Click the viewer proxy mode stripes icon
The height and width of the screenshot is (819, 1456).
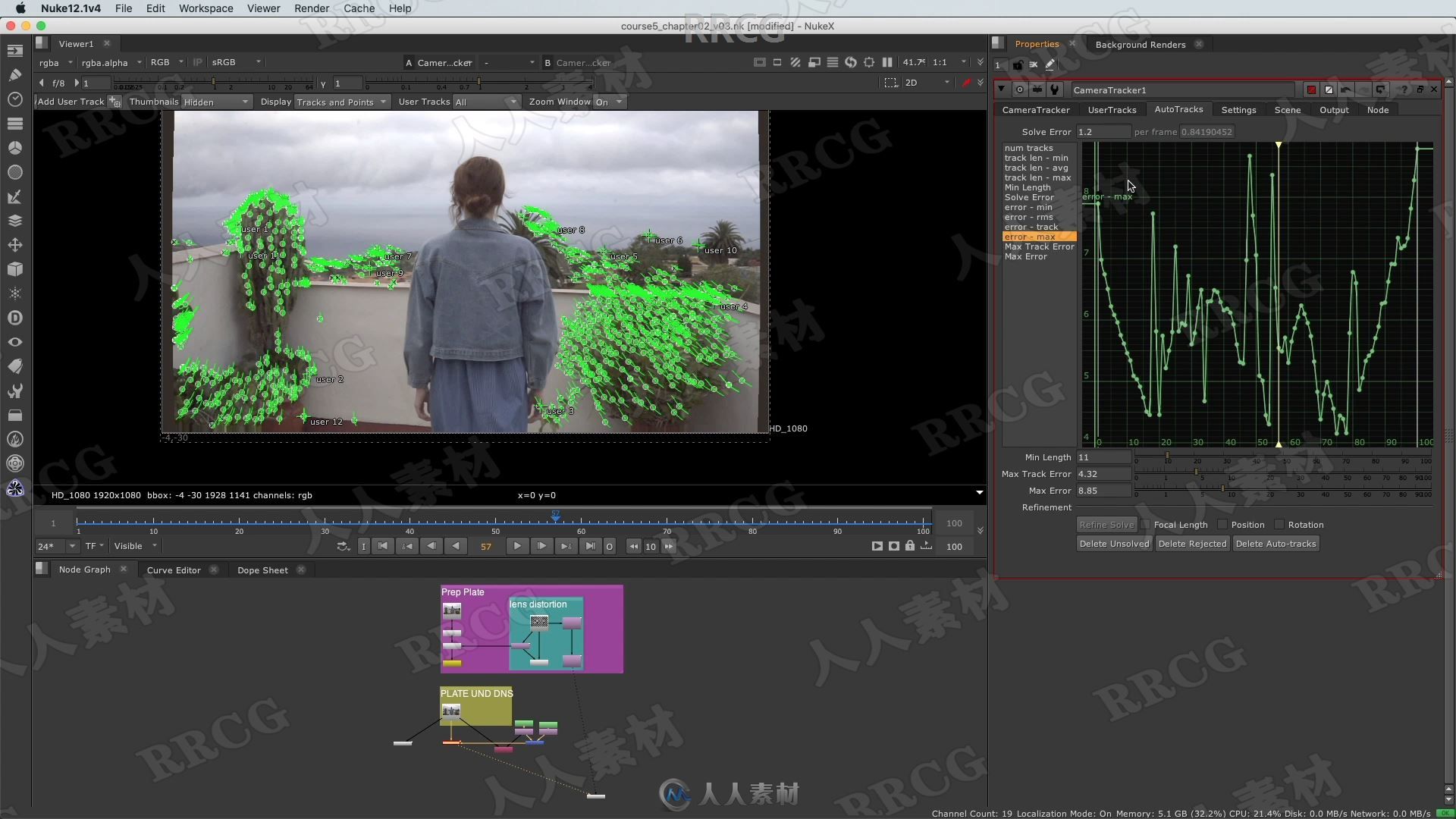coord(795,62)
